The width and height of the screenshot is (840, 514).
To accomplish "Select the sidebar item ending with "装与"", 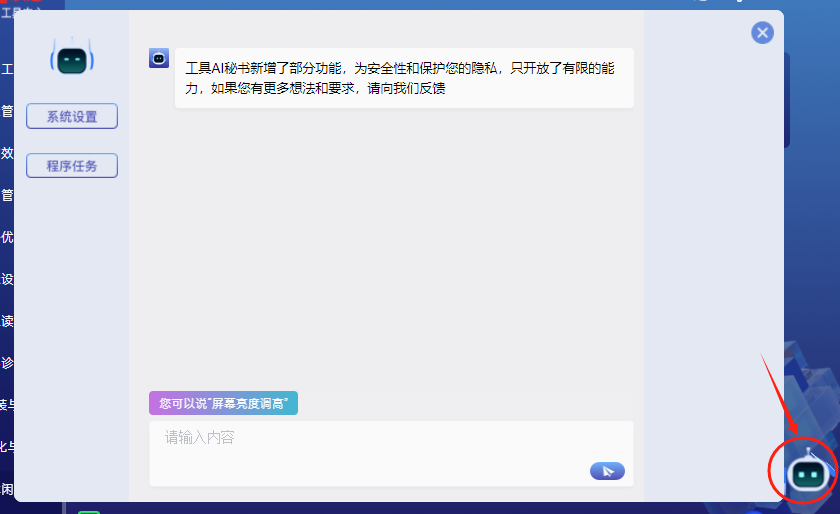I will click(x=6, y=405).
